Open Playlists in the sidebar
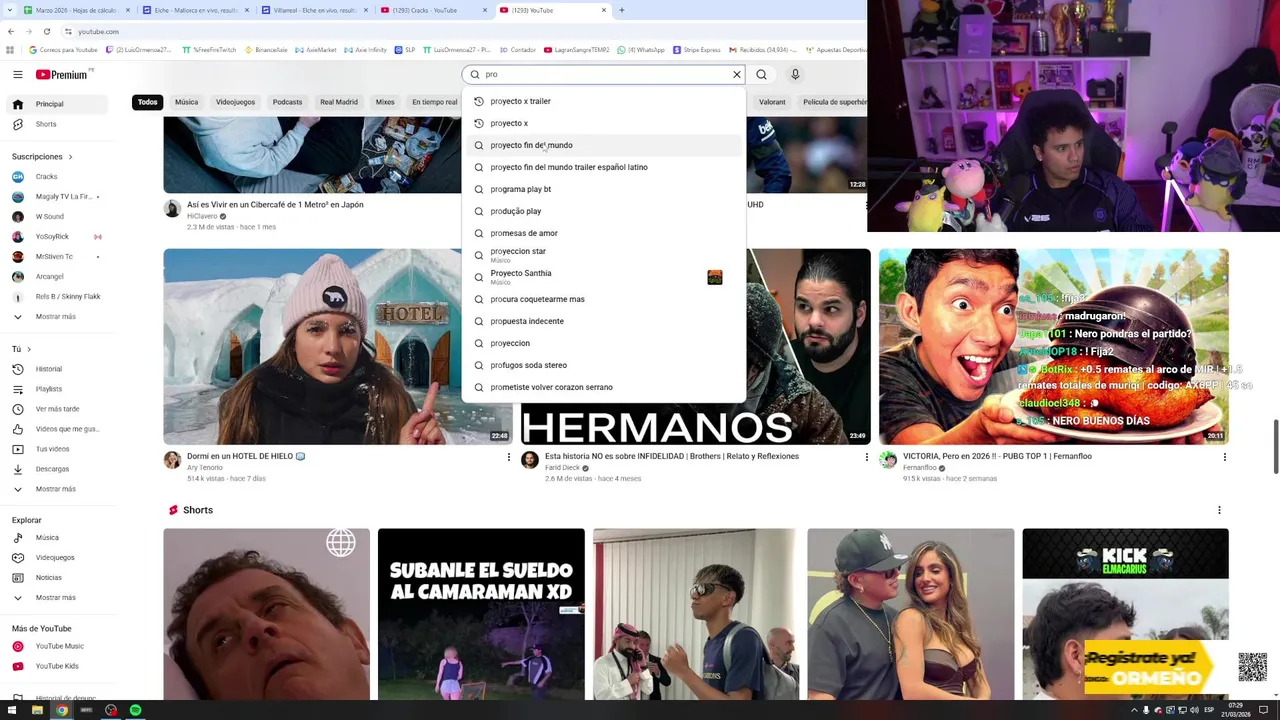The width and height of the screenshot is (1280, 720). pyautogui.click(x=55, y=389)
